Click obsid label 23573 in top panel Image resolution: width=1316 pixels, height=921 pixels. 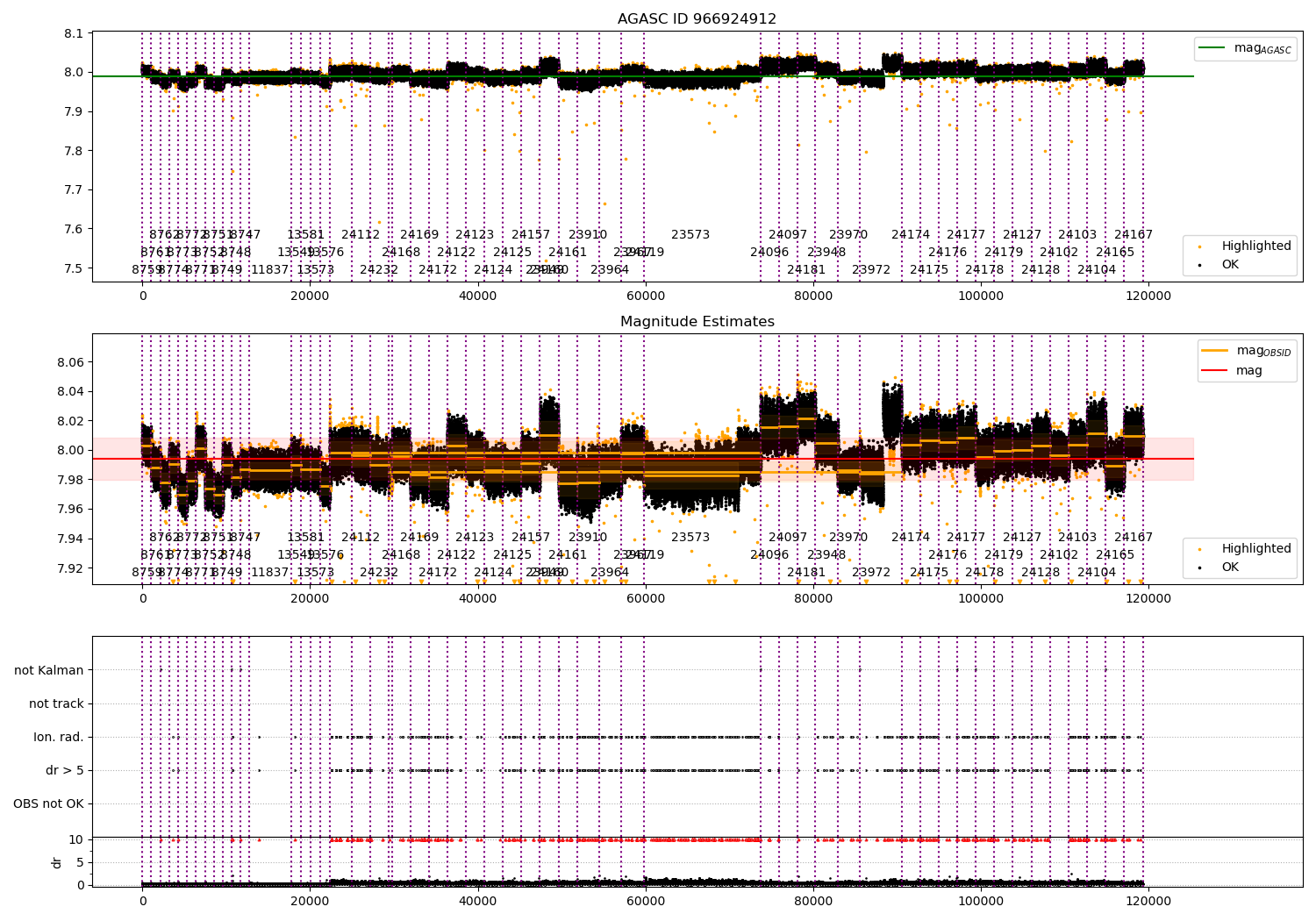tap(690, 235)
